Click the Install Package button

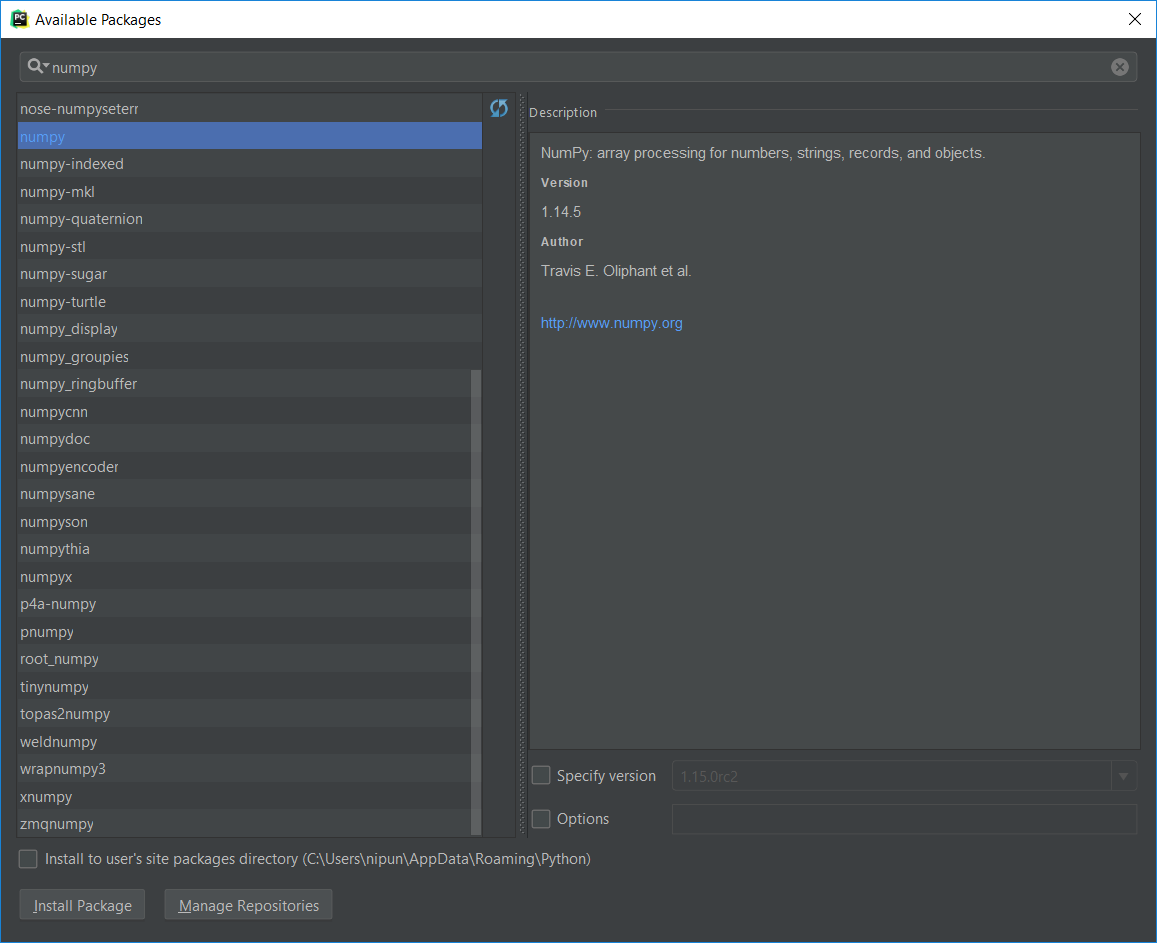82,905
